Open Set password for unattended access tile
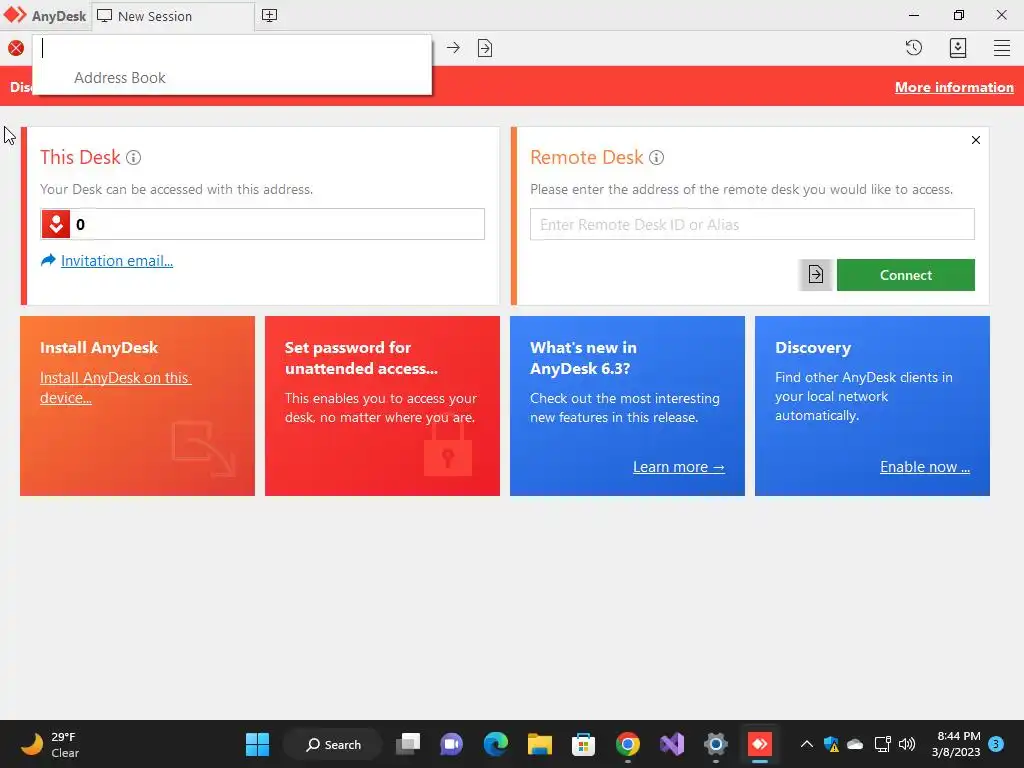The width and height of the screenshot is (1024, 768). point(382,406)
